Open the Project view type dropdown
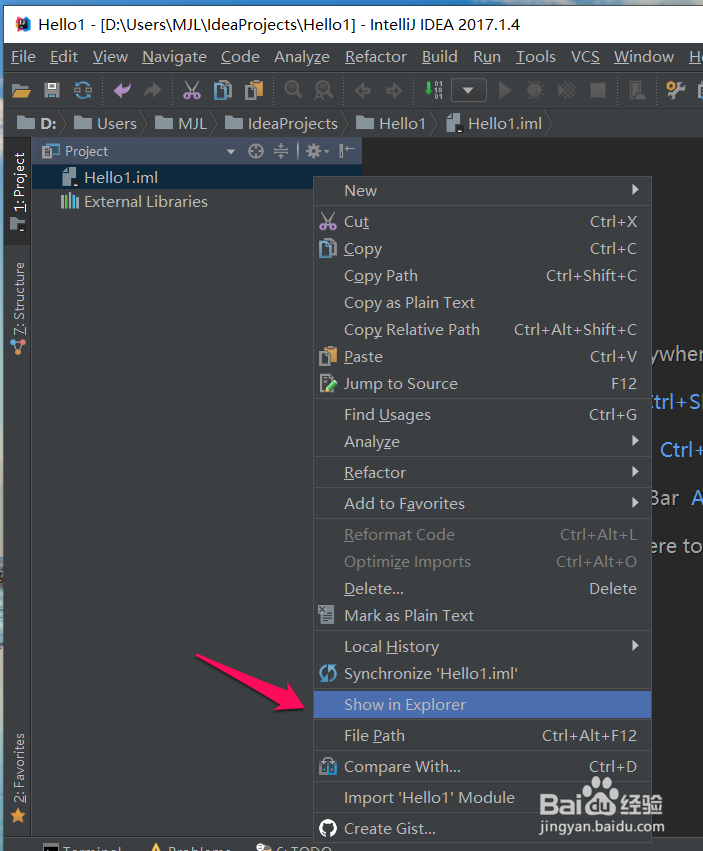703x851 pixels. coord(231,151)
